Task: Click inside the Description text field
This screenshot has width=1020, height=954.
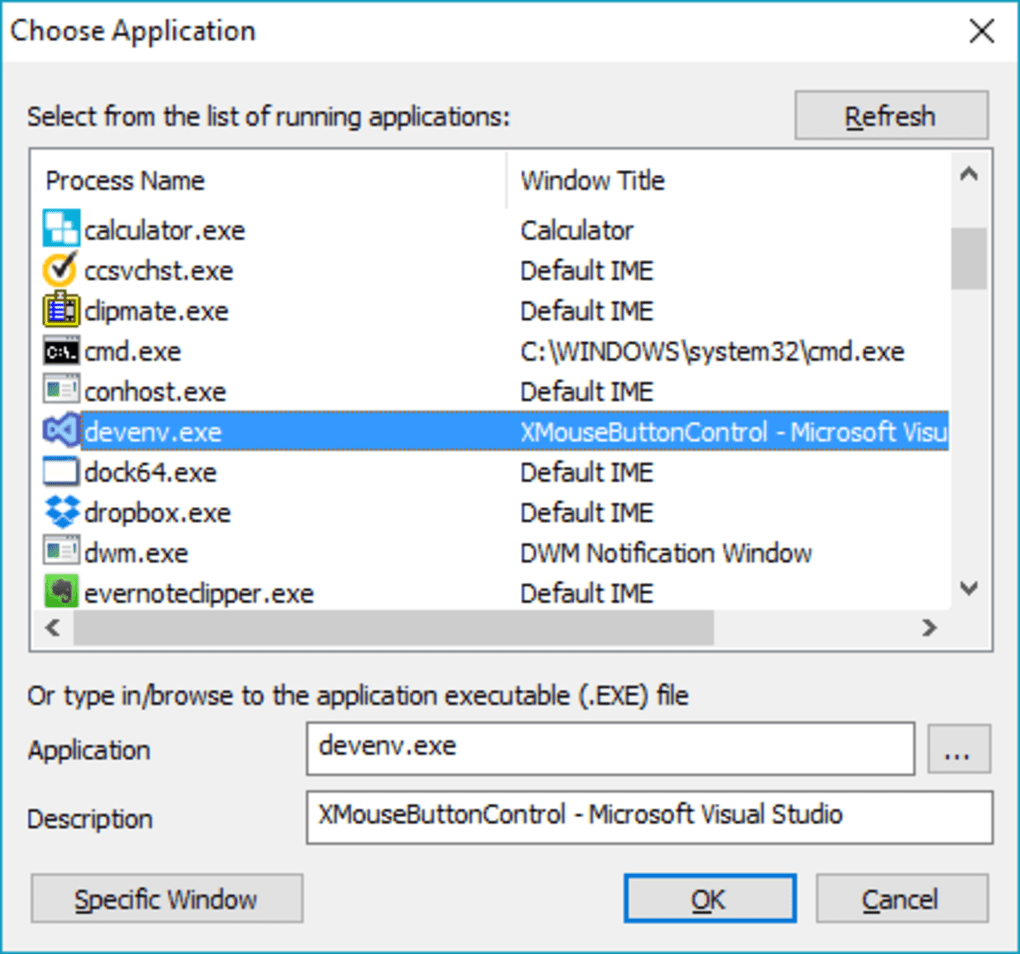Action: click(x=650, y=817)
